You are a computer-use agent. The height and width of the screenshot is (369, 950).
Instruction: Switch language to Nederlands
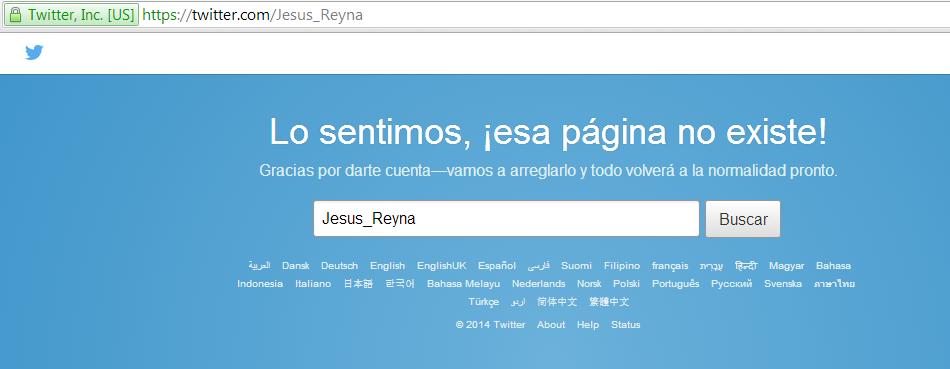(539, 284)
